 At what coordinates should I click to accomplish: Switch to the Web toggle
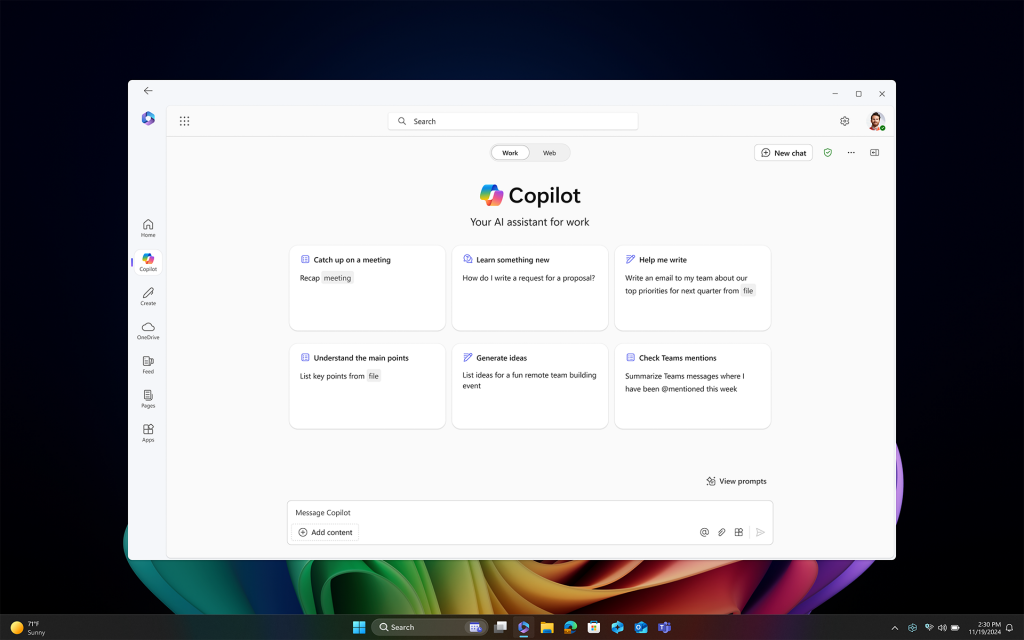pyautogui.click(x=549, y=152)
